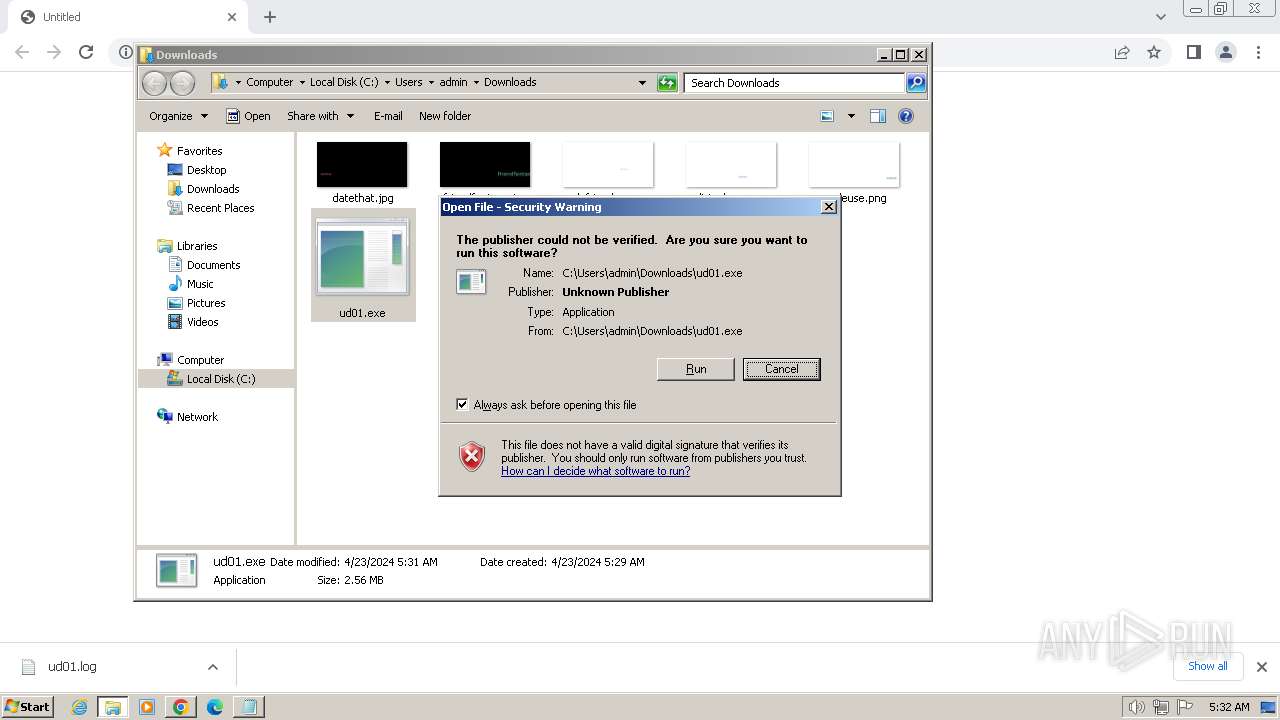Launch Internet Explorer from the taskbar
The height and width of the screenshot is (720, 1280).
click(x=79, y=707)
